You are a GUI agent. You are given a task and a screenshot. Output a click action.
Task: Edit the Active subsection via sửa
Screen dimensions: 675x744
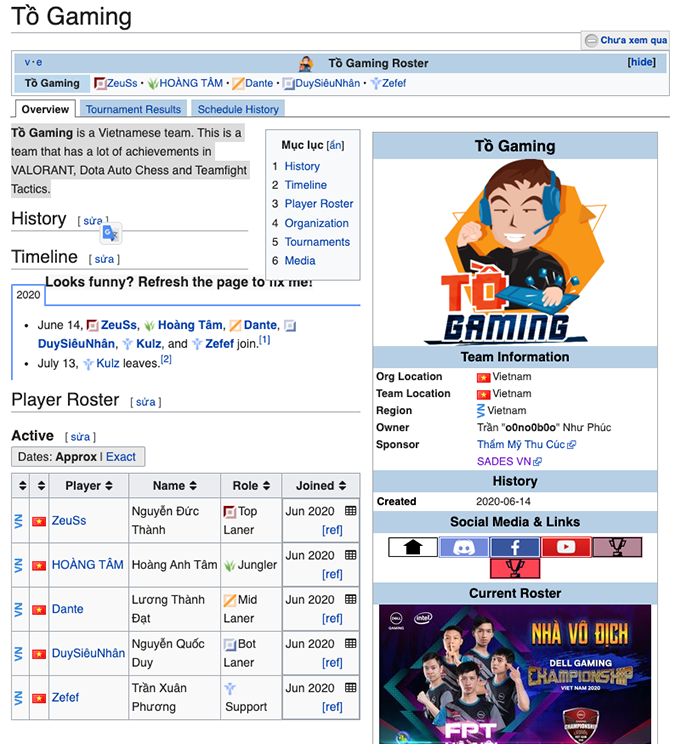pyautogui.click(x=80, y=437)
